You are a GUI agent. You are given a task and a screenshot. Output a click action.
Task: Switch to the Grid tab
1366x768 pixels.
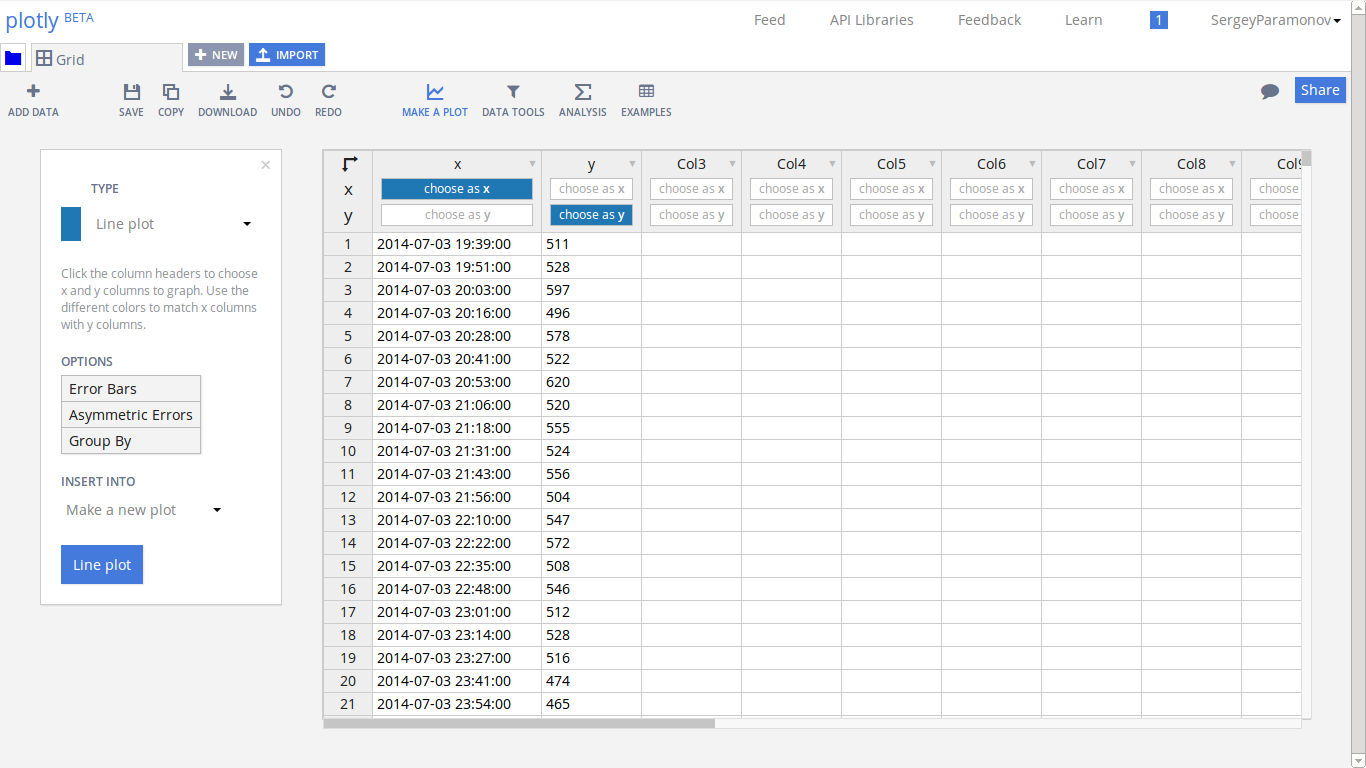click(x=107, y=59)
